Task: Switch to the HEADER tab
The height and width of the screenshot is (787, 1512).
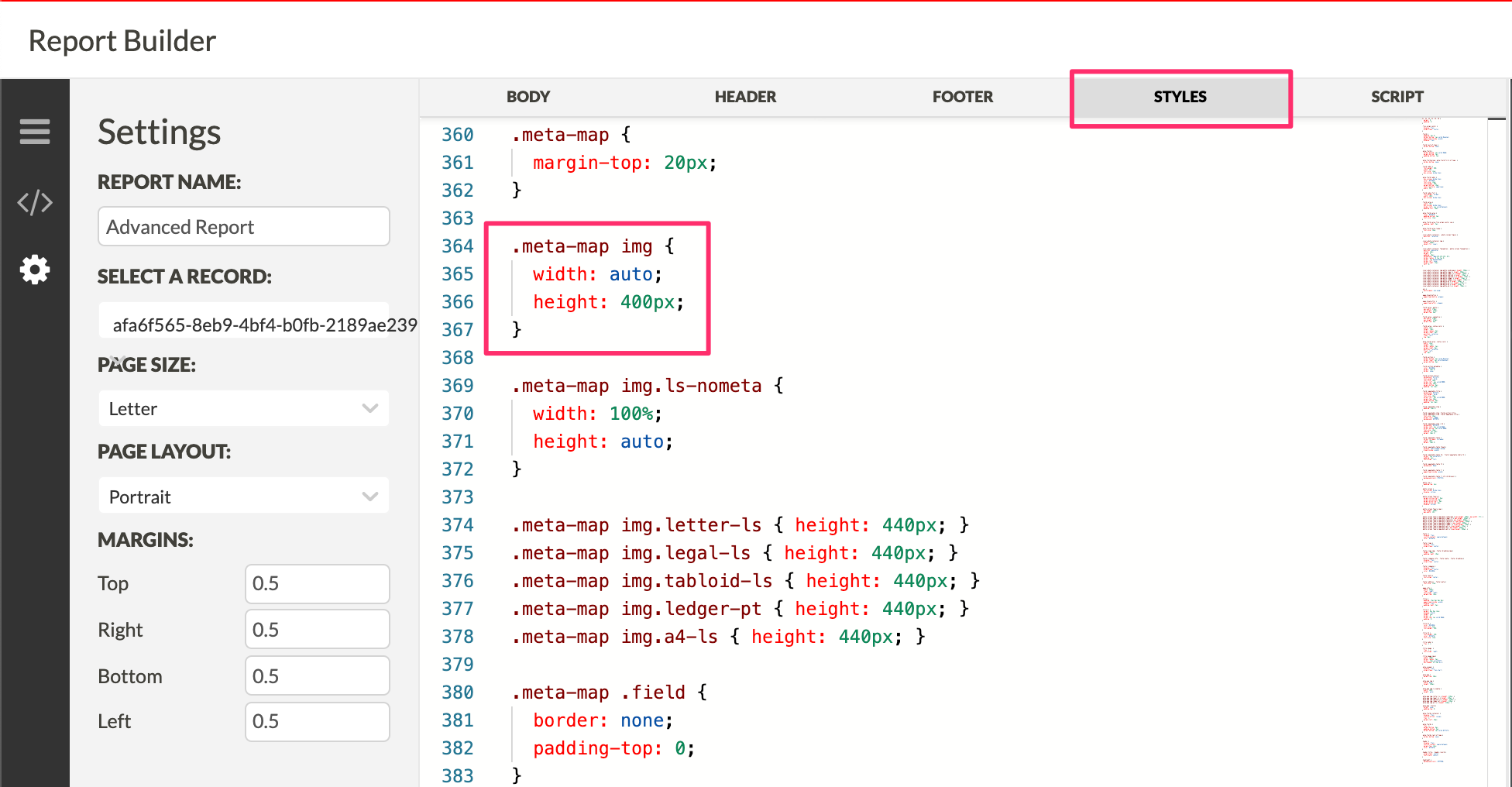Action: tap(745, 97)
